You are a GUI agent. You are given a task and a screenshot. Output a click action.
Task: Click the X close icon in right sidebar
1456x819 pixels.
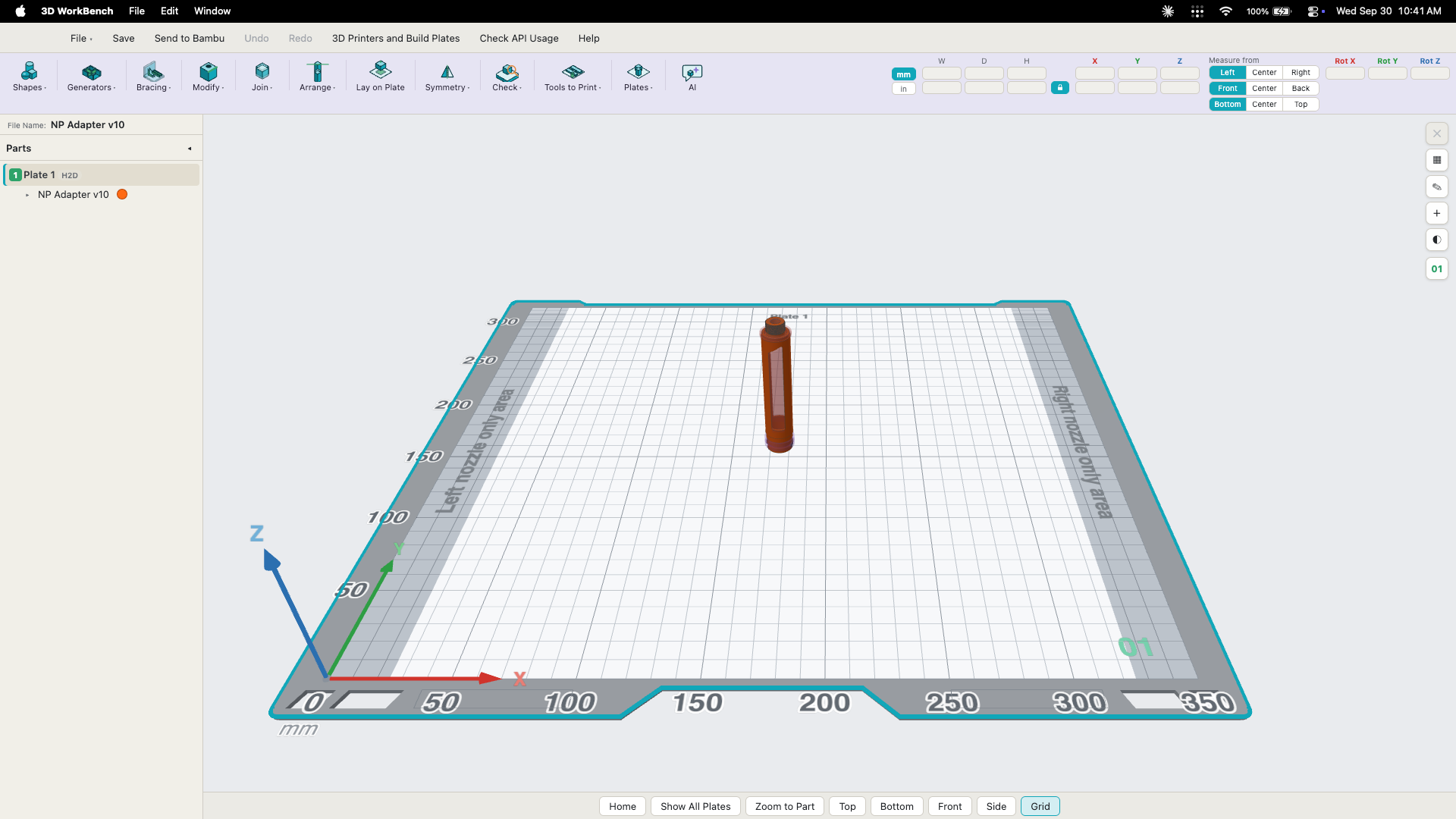click(1437, 133)
